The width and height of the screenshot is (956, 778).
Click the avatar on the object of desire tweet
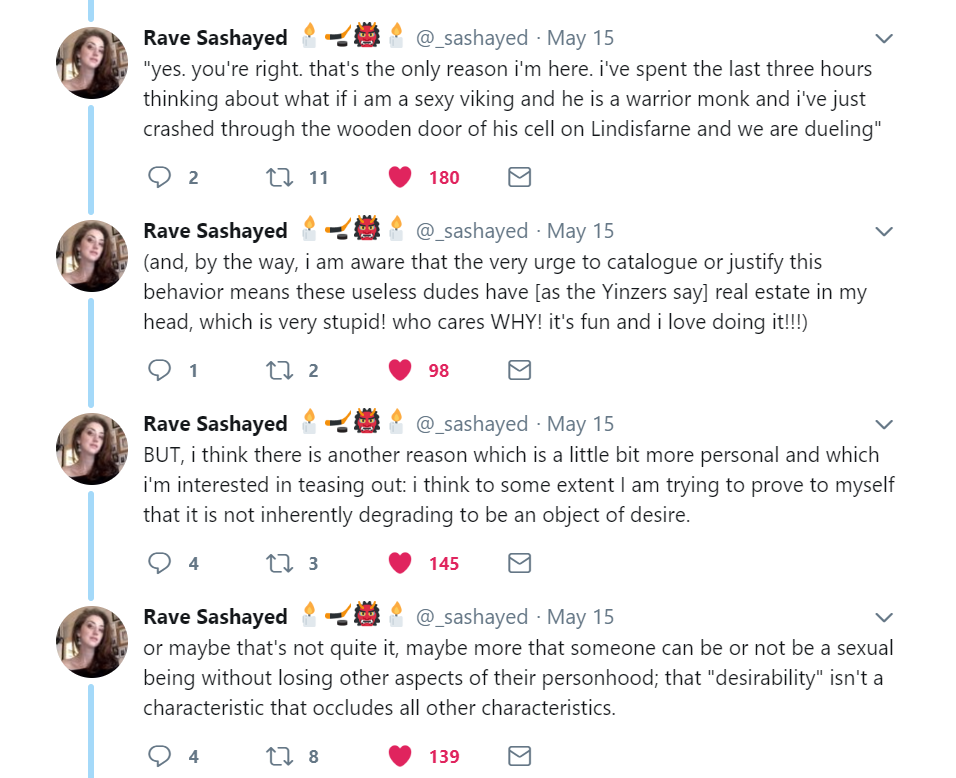pos(91,449)
